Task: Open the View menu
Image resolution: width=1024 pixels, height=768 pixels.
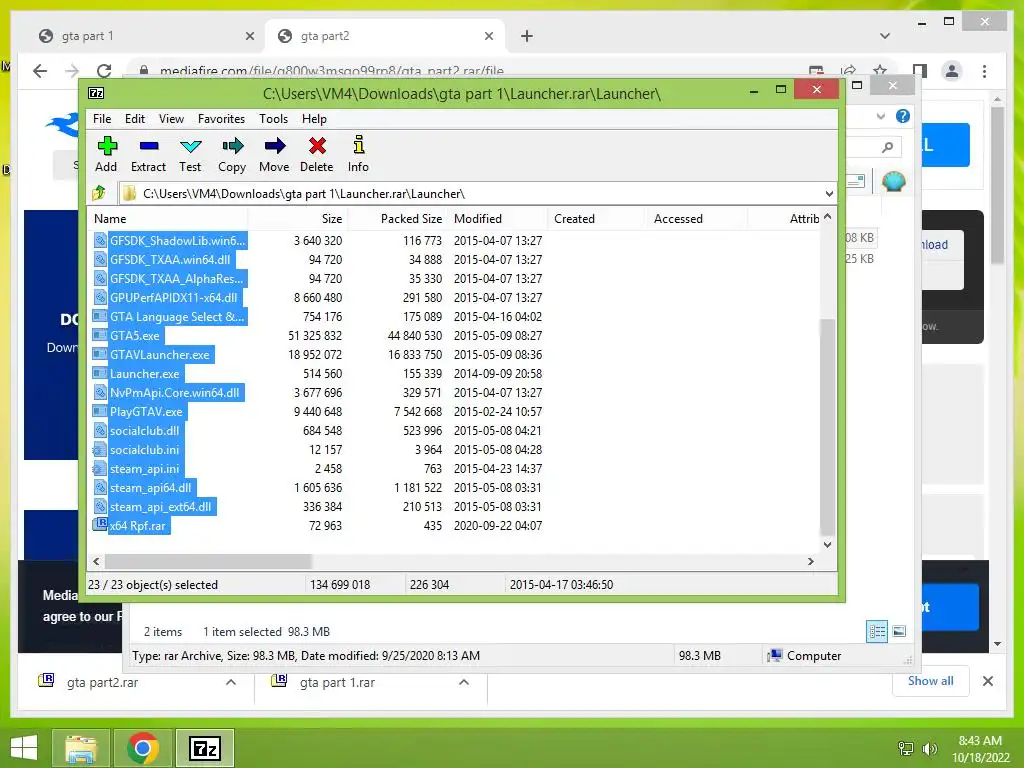Action: point(171,119)
